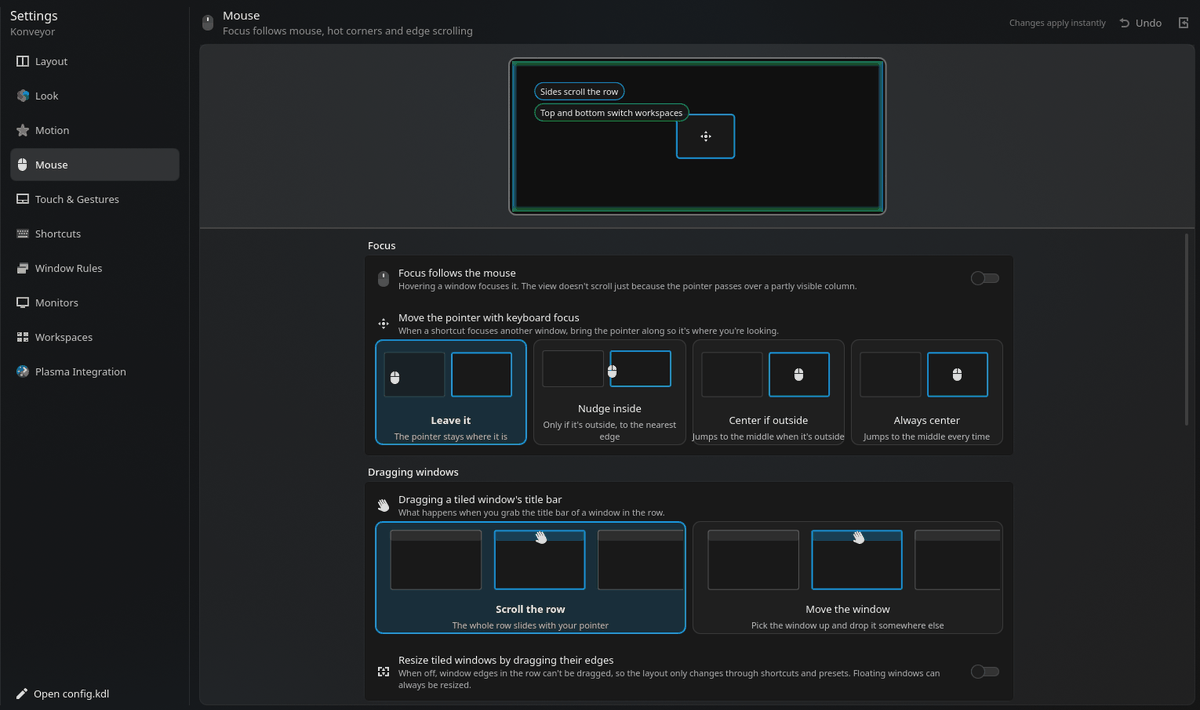1200x710 pixels.
Task: Choose the Nudge inside pointer option
Action: (x=609, y=392)
